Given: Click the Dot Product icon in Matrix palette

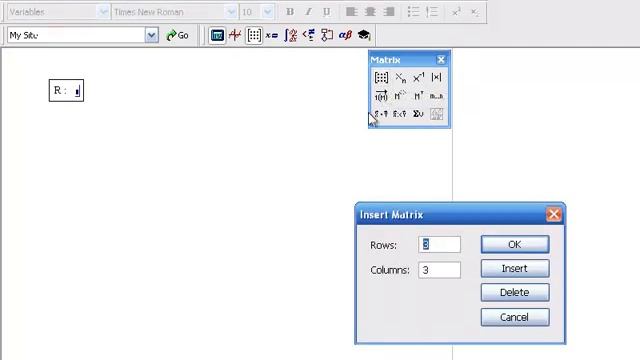Looking at the screenshot, I should coord(381,114).
